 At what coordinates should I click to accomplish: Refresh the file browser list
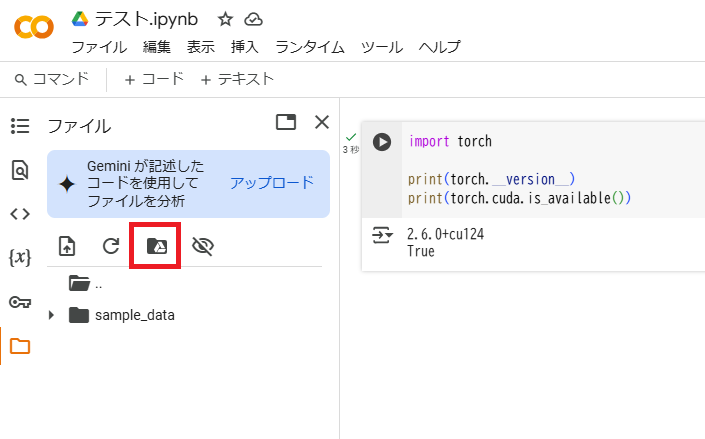111,246
